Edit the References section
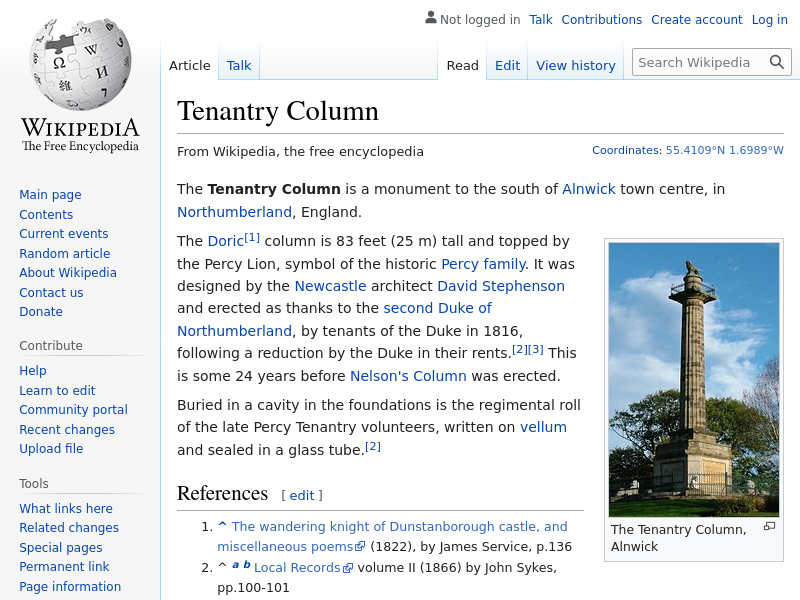This screenshot has width=800, height=600. pyautogui.click(x=302, y=495)
